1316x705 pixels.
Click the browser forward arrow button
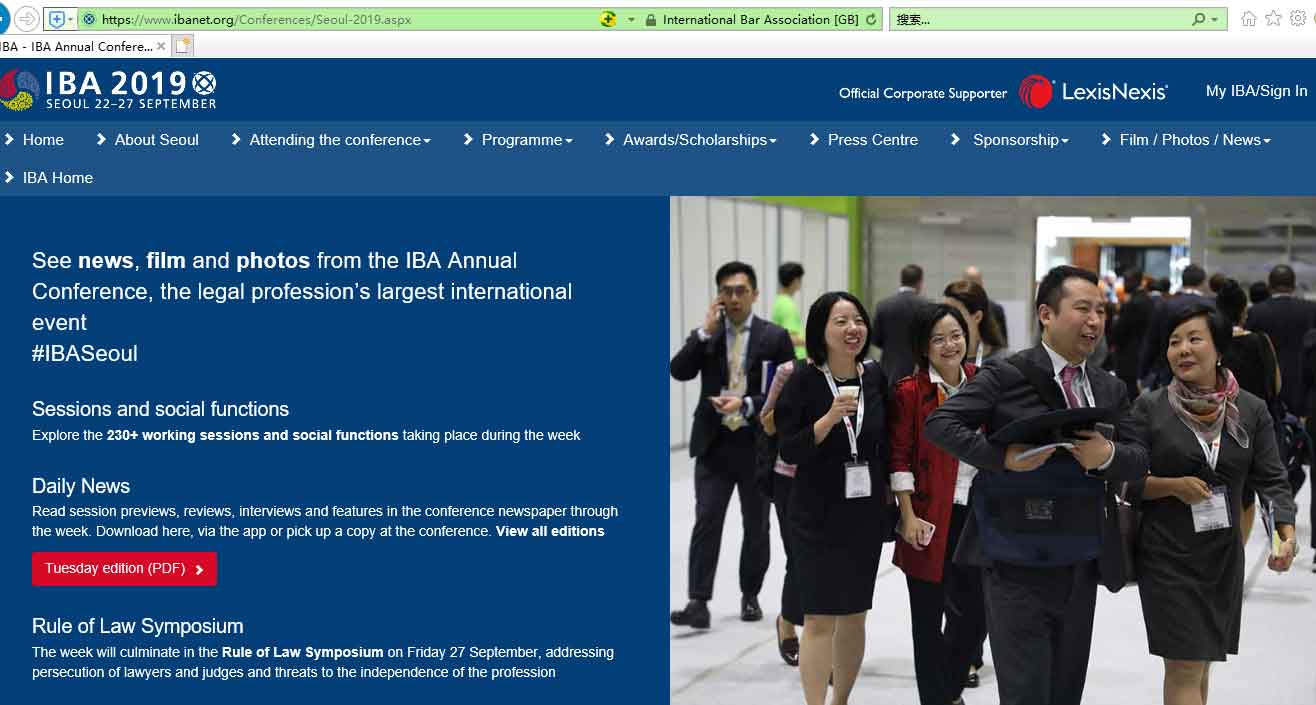coord(27,19)
